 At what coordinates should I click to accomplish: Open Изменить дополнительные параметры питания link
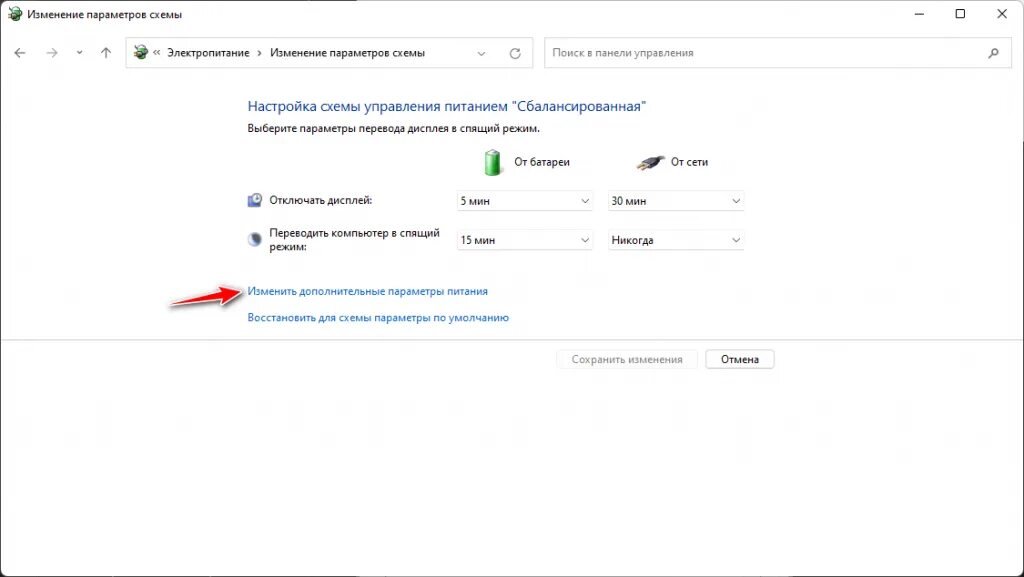pyautogui.click(x=368, y=291)
